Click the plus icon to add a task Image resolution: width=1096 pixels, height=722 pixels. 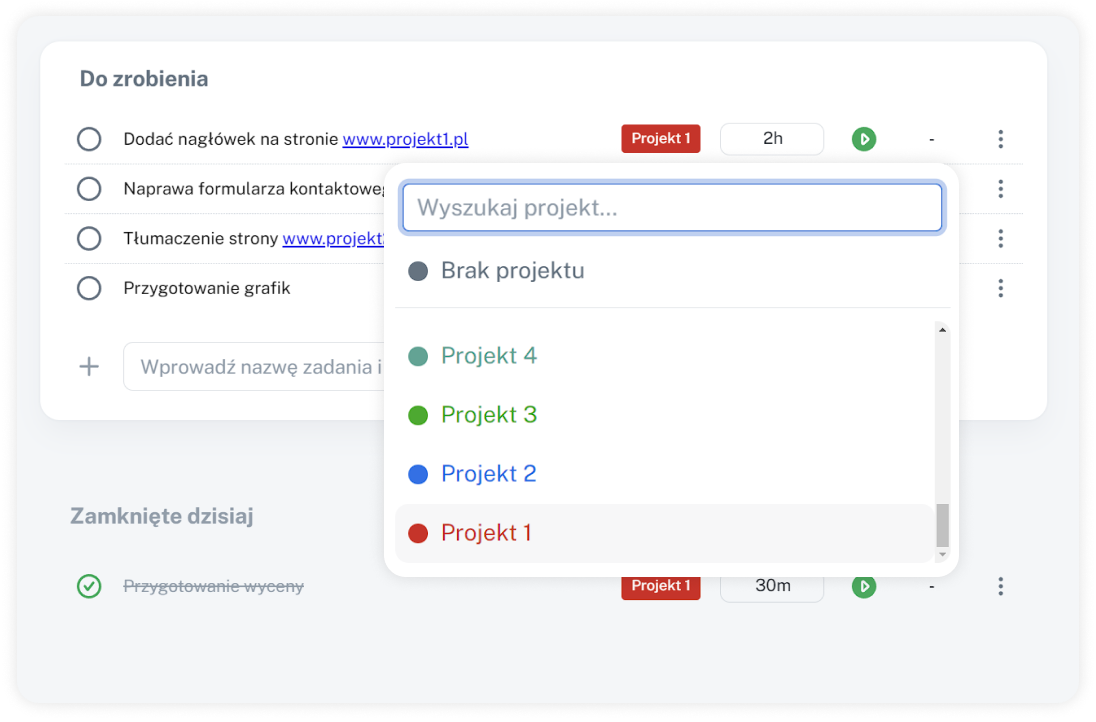pos(89,366)
